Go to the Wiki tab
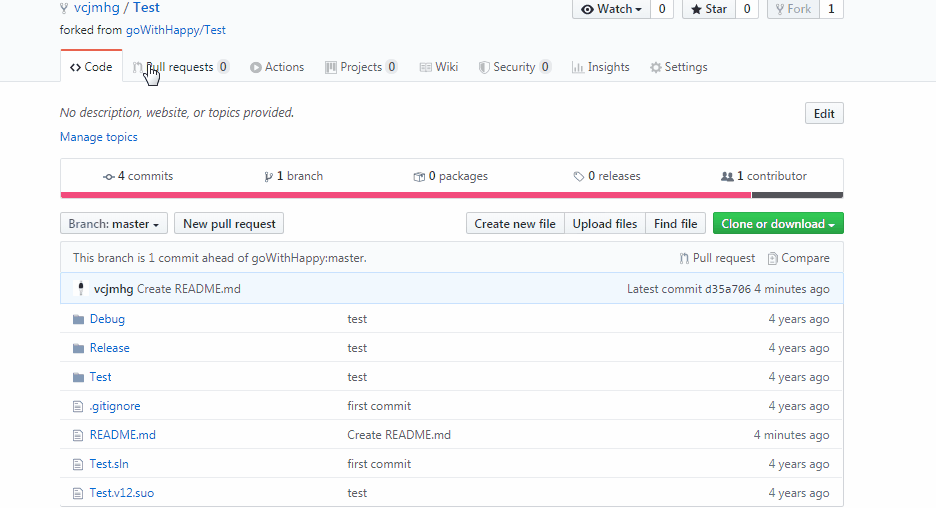Screen dimensions: 936x508 pos(439,67)
